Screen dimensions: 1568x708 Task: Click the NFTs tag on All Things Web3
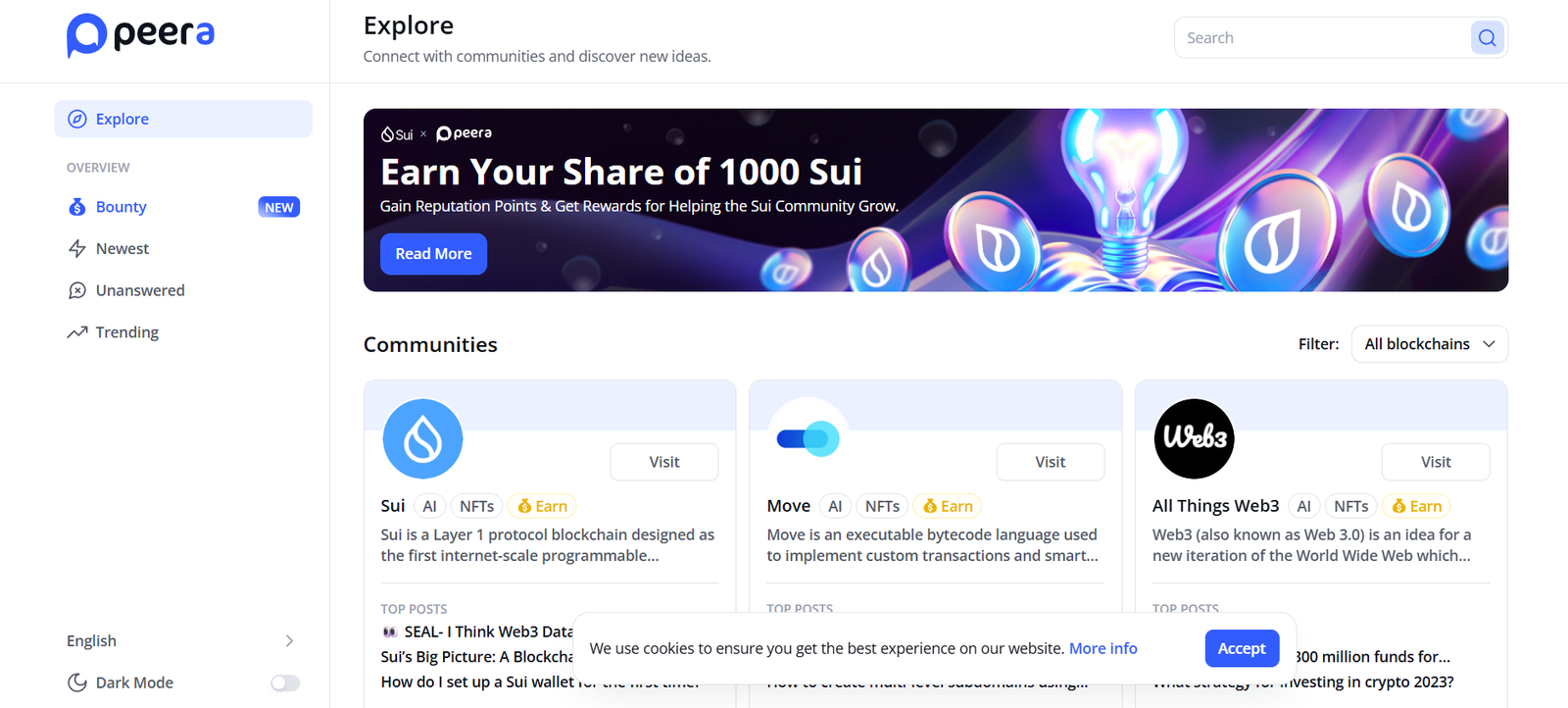click(x=1350, y=506)
